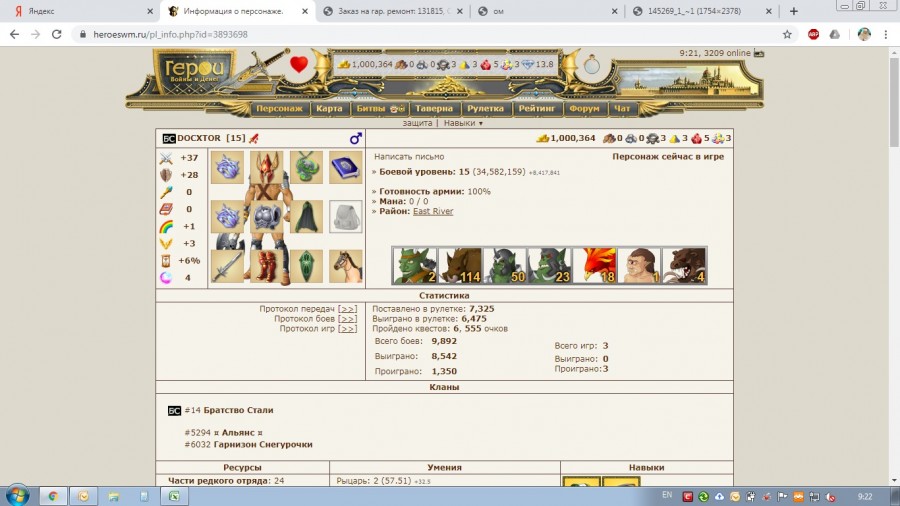The height and width of the screenshot is (506, 900).
Task: Select the steel sword weapon slot
Action: tap(227, 266)
